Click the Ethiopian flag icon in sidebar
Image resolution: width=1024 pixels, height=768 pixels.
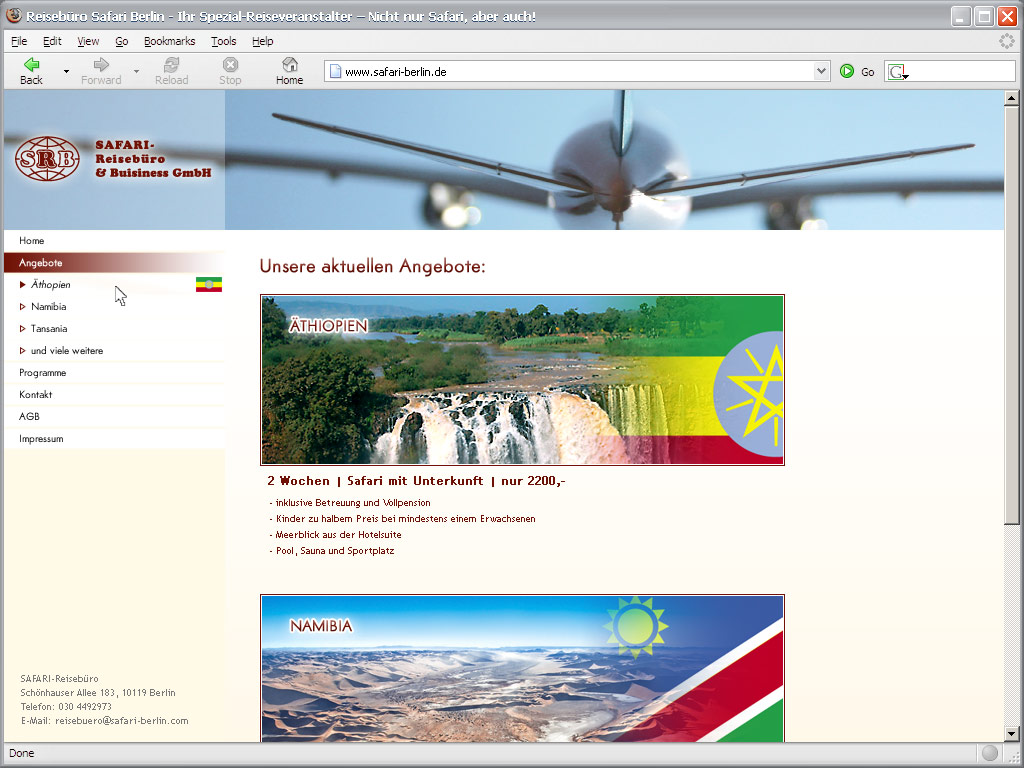coord(209,285)
